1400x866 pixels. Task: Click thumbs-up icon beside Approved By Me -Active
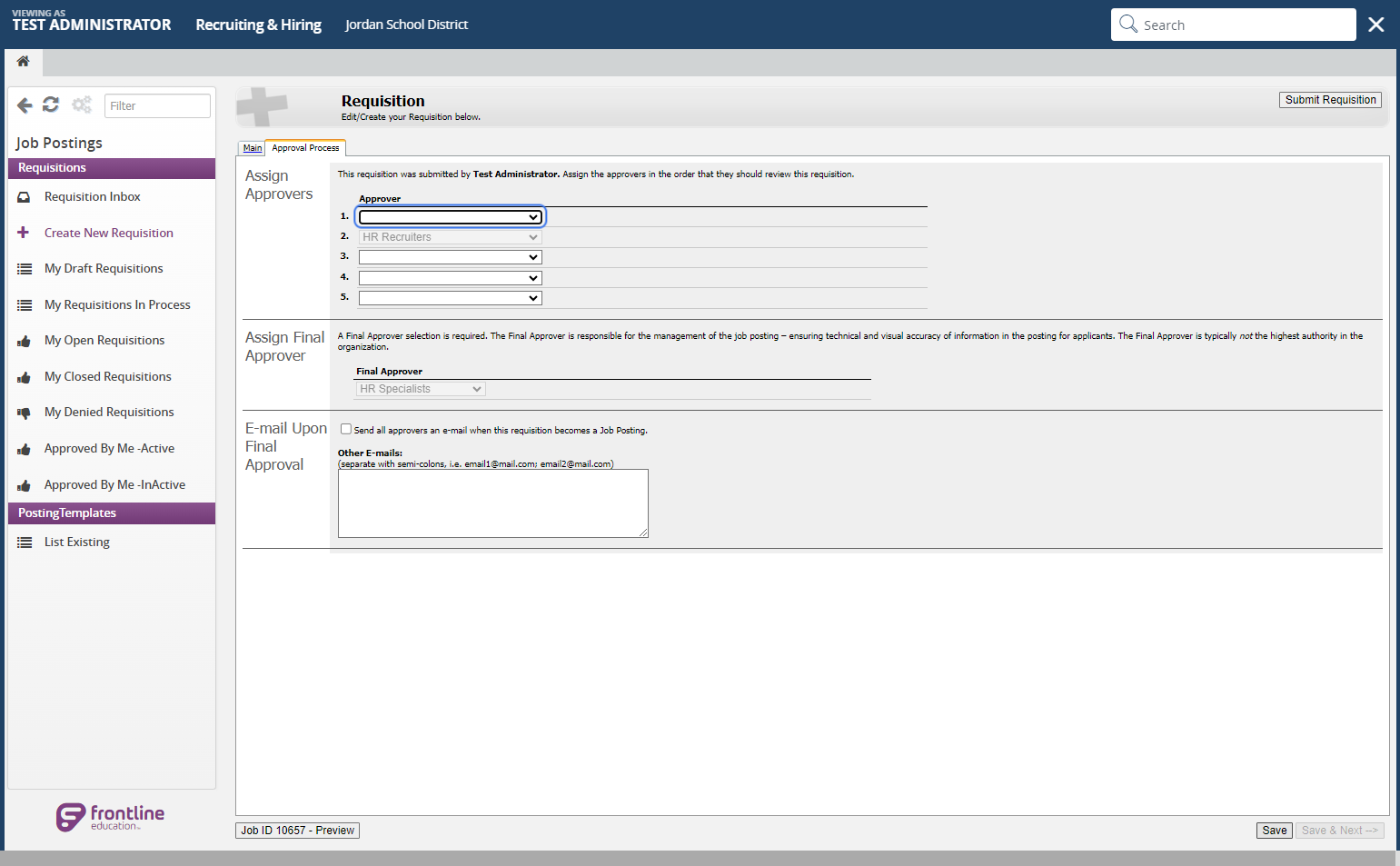24,449
